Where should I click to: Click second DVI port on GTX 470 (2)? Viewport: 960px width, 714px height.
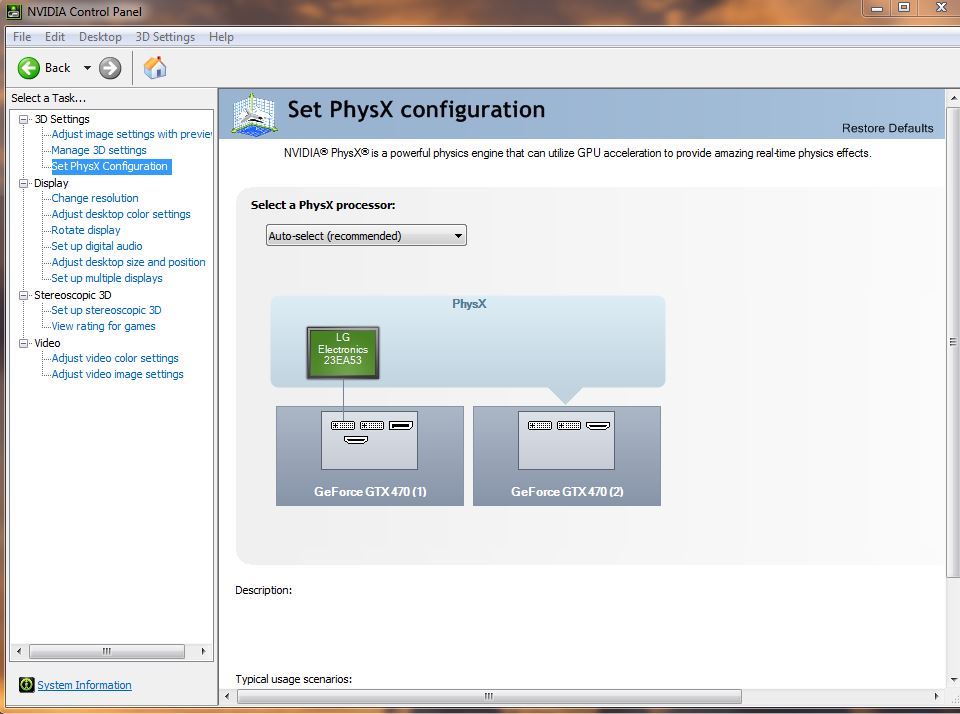(569, 426)
